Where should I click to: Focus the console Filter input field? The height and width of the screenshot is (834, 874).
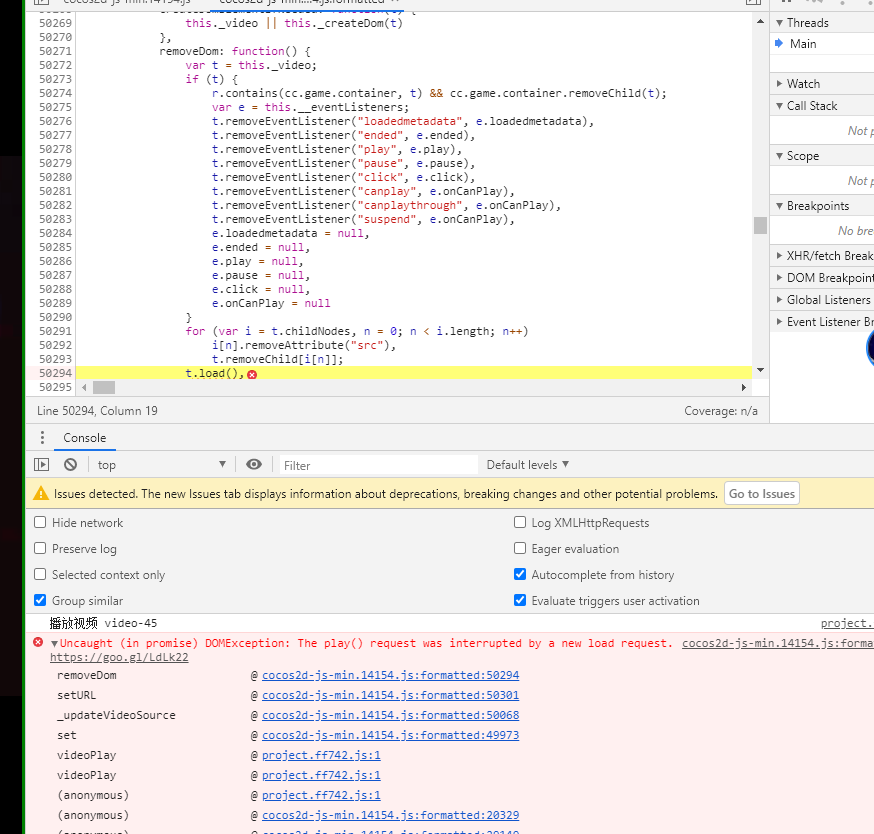pos(378,465)
